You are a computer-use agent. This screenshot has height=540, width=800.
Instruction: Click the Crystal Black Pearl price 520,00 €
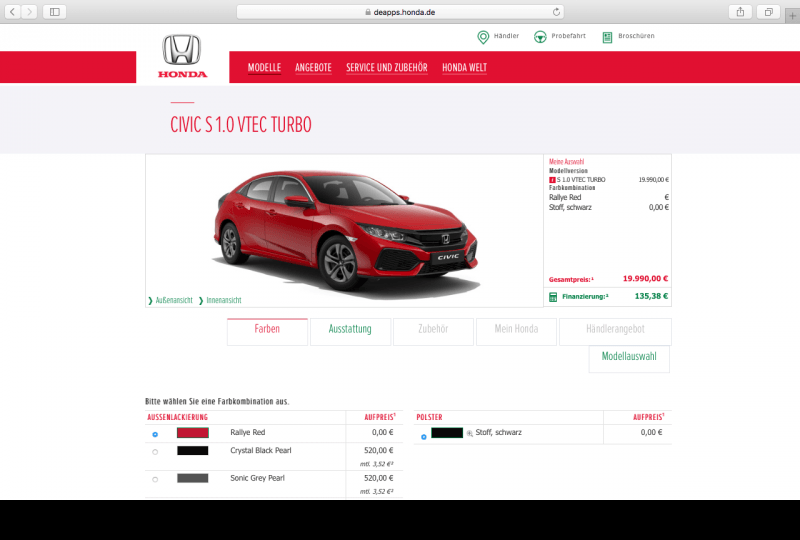tap(379, 450)
